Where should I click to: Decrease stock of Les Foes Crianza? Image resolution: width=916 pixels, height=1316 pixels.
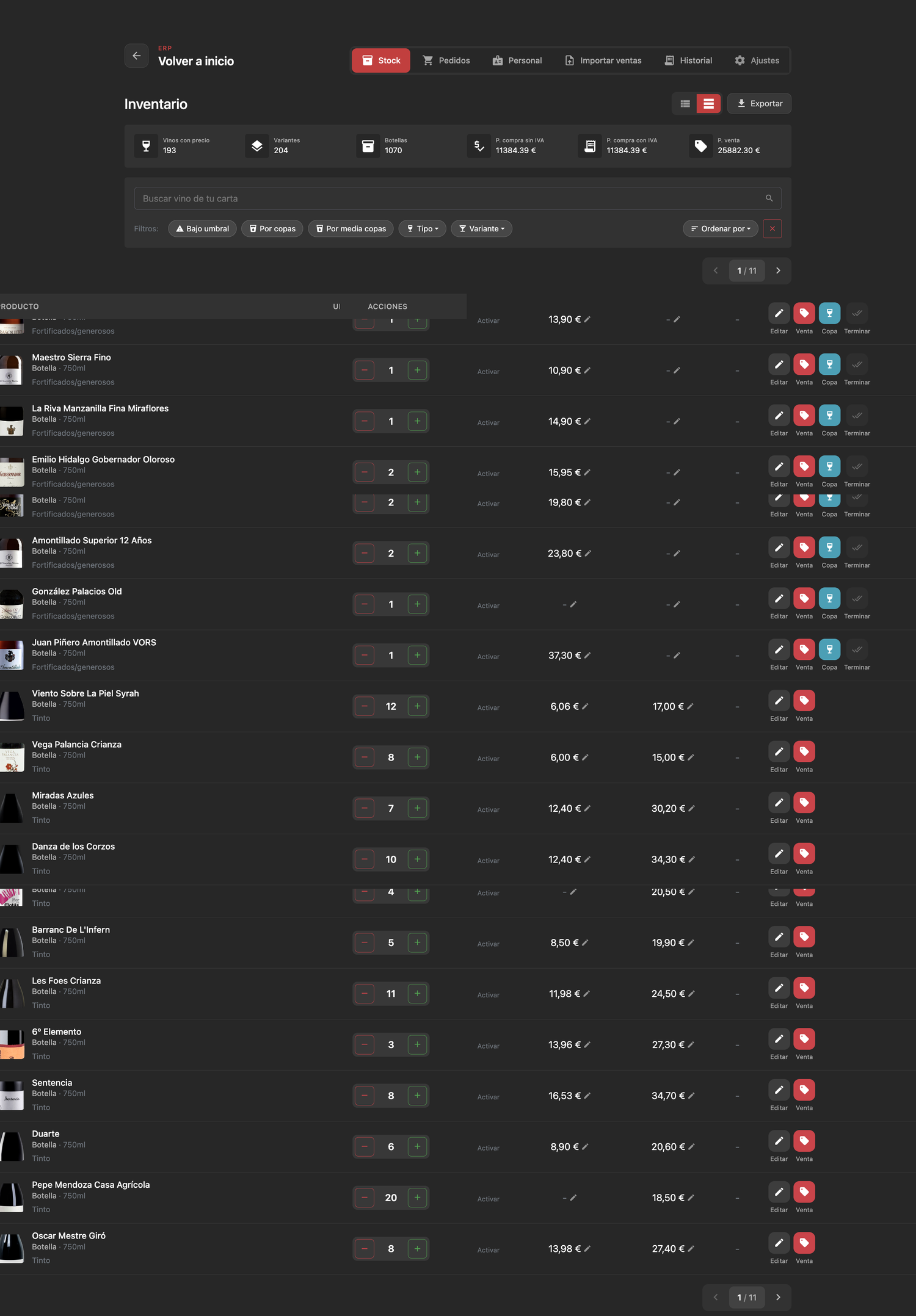(365, 994)
